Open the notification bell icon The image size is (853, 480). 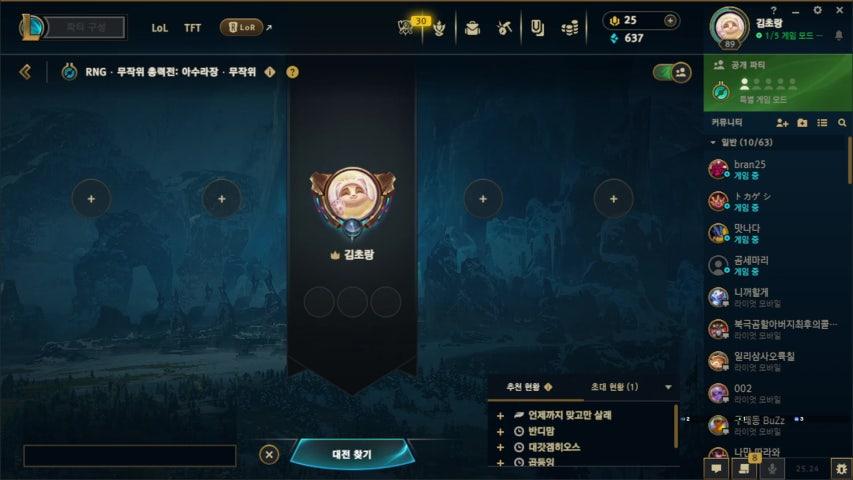pos(839,35)
